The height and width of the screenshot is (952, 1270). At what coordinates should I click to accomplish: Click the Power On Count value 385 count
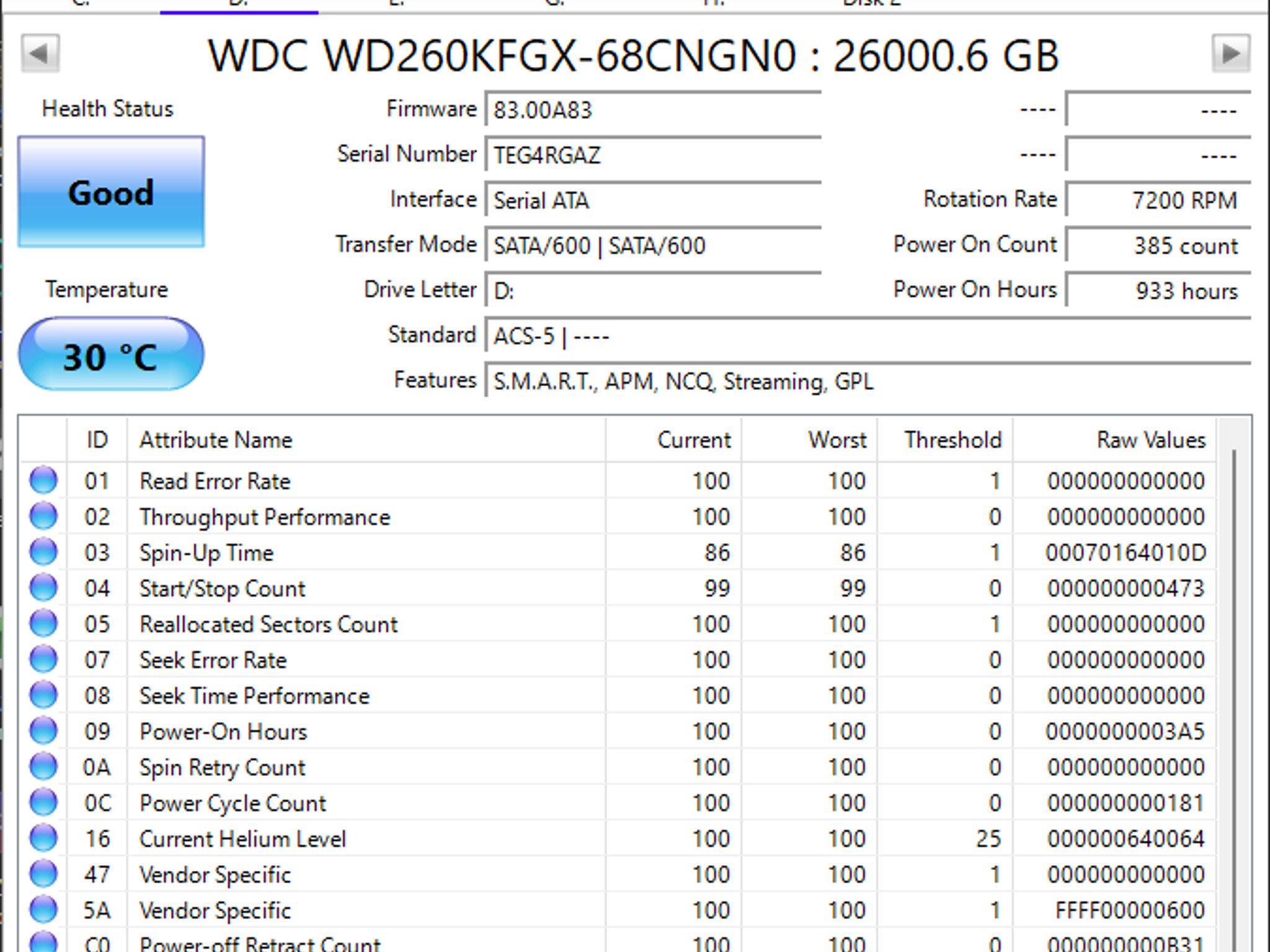pos(1158,245)
